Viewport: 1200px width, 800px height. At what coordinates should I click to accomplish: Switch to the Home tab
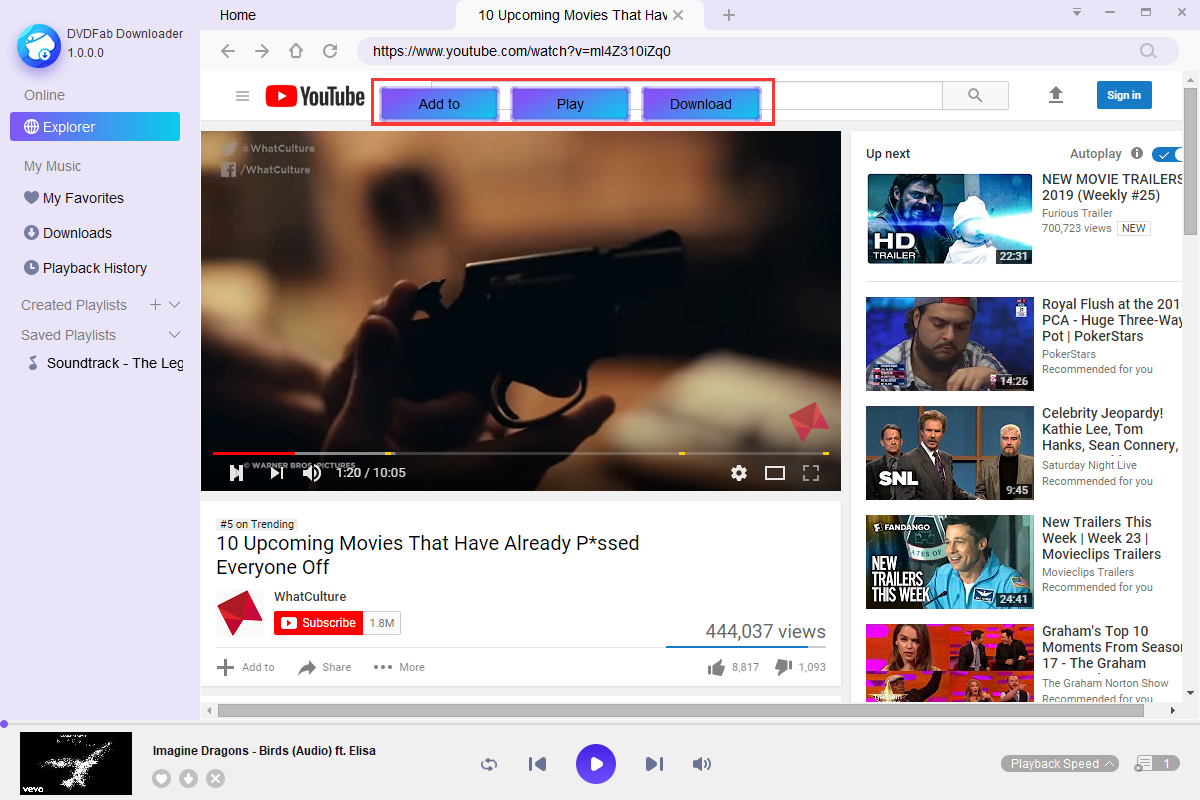pos(238,15)
